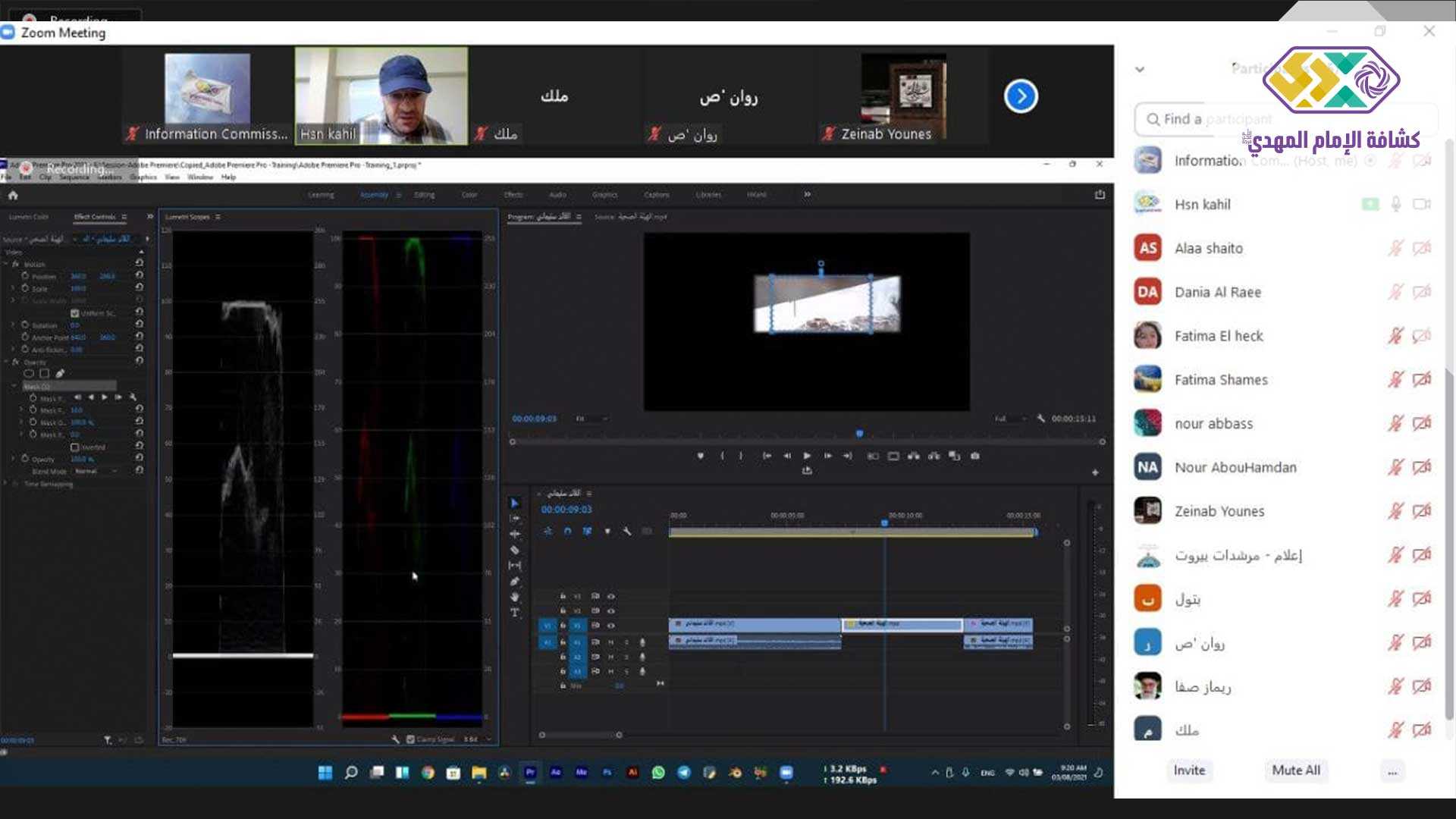The height and width of the screenshot is (819, 1456).
Task: Select the Razor tool in timeline toolbar
Action: click(x=515, y=550)
